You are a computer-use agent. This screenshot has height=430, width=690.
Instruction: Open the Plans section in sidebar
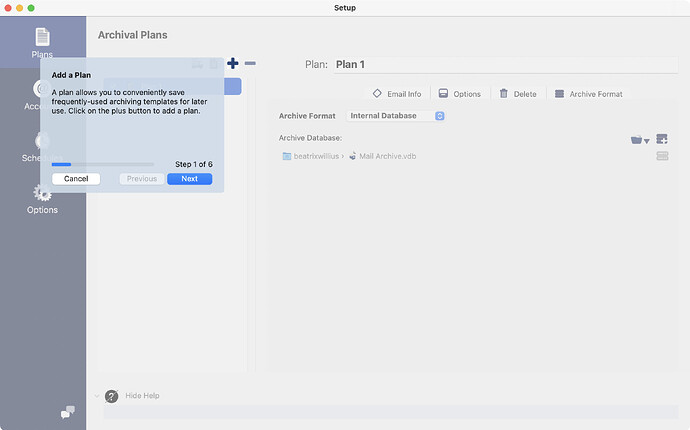pyautogui.click(x=43, y=43)
